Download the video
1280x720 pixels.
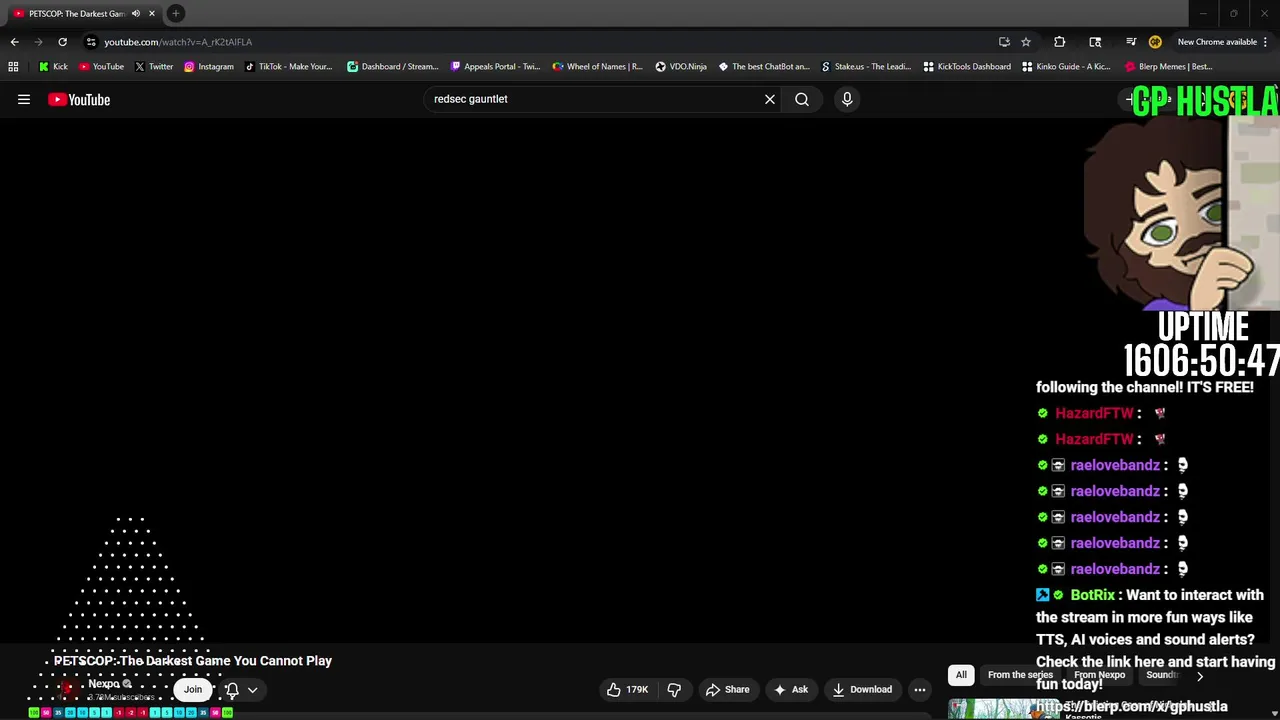pyautogui.click(x=861, y=689)
